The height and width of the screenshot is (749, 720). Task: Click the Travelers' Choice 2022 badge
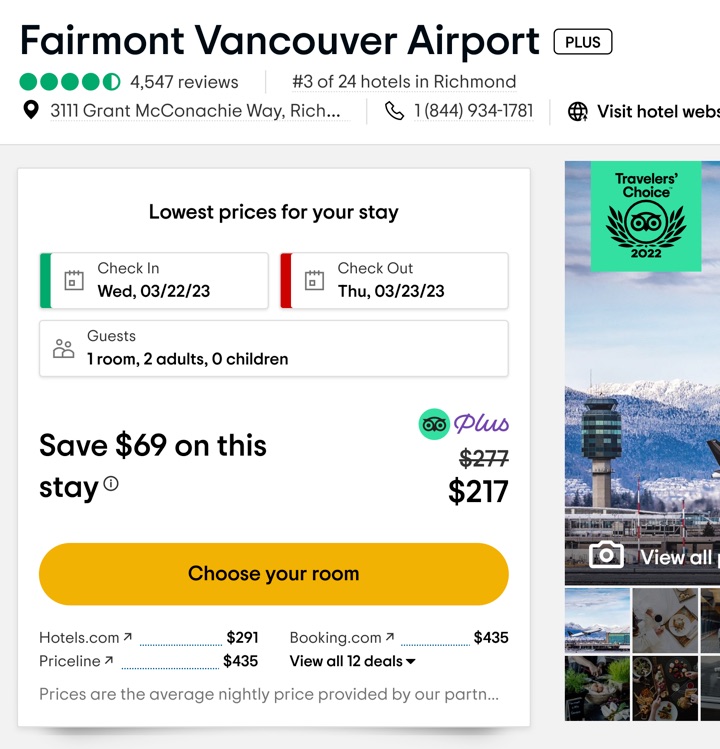(646, 216)
